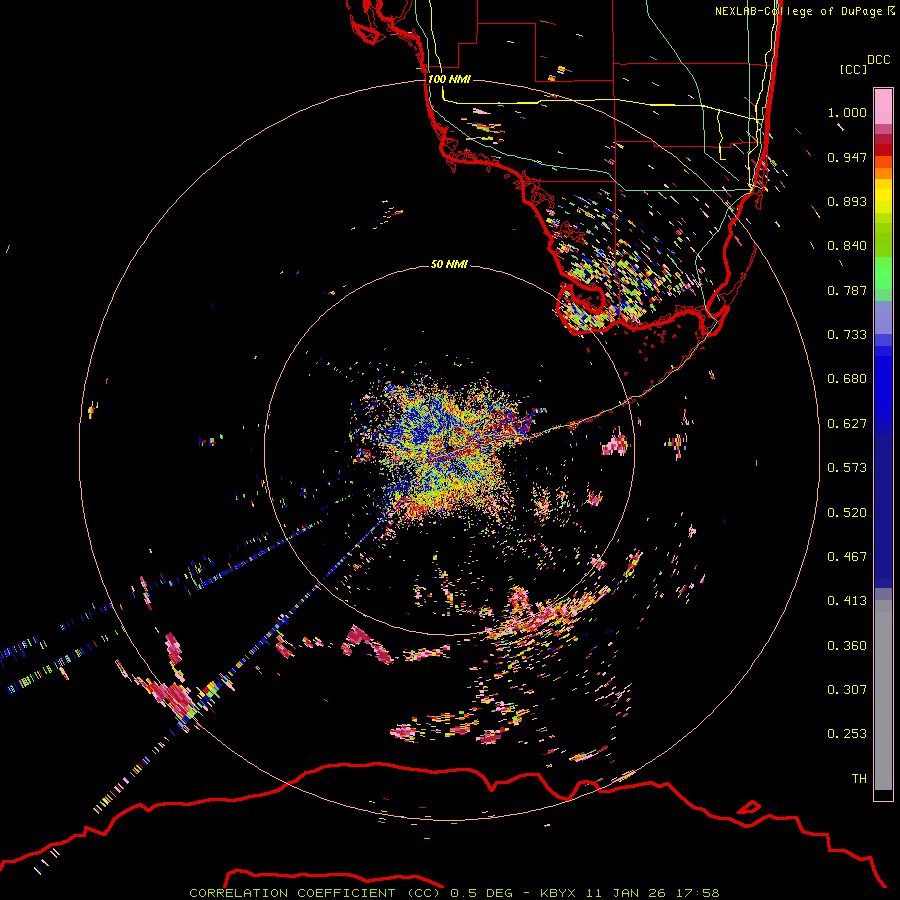Click the CORRELATION COEFFICIENT (CC) caption text
The width and height of the screenshot is (900, 900).
pyautogui.click(x=315, y=893)
